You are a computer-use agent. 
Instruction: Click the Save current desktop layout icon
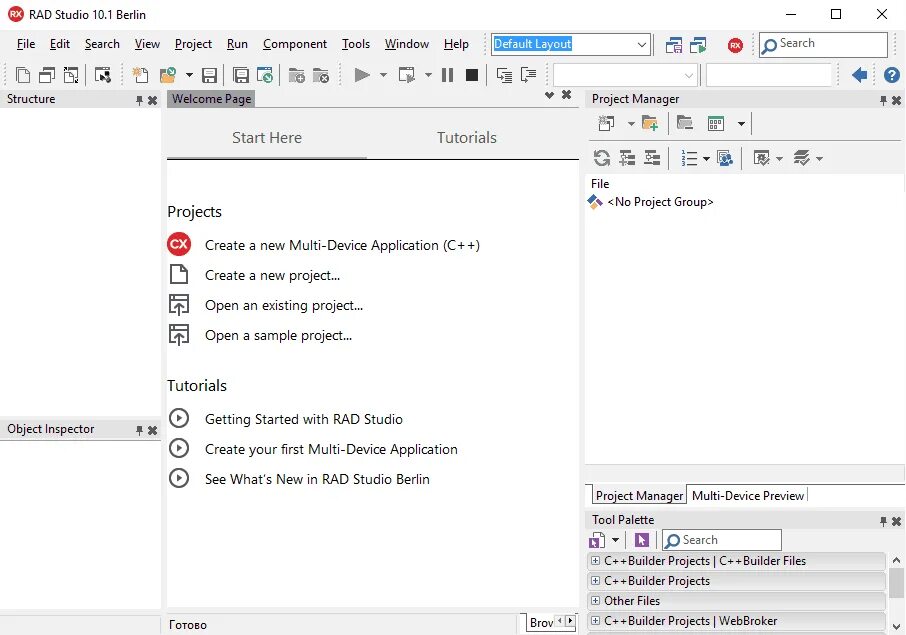[674, 45]
